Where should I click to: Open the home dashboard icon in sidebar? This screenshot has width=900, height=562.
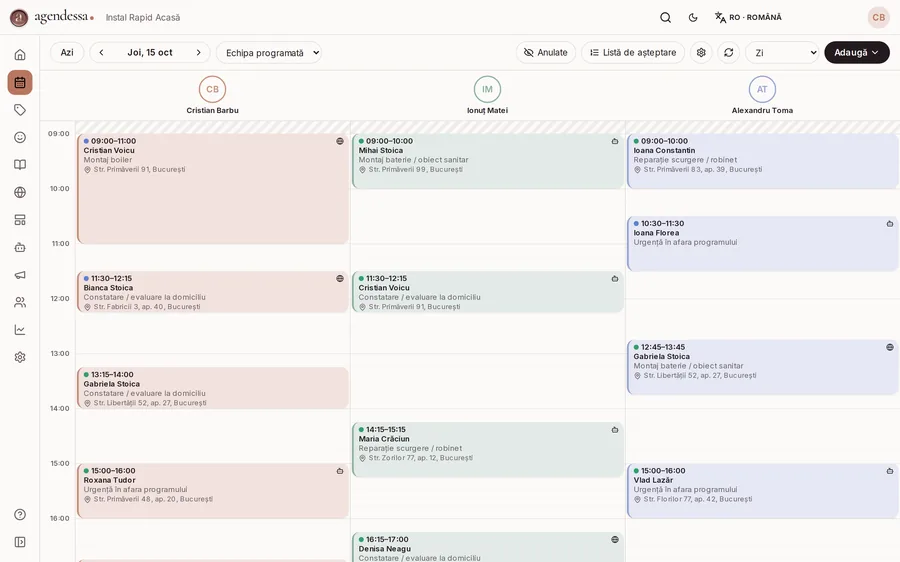(x=20, y=55)
